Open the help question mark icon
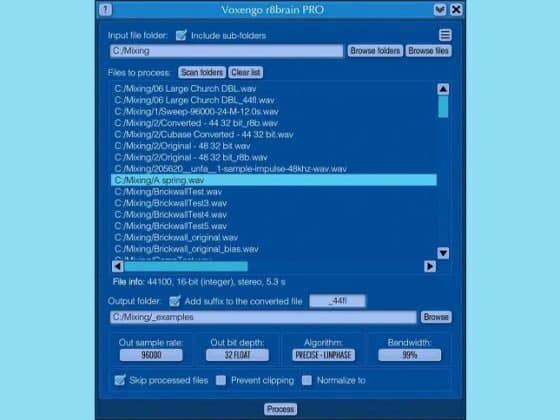The width and height of the screenshot is (560, 420). [105, 10]
